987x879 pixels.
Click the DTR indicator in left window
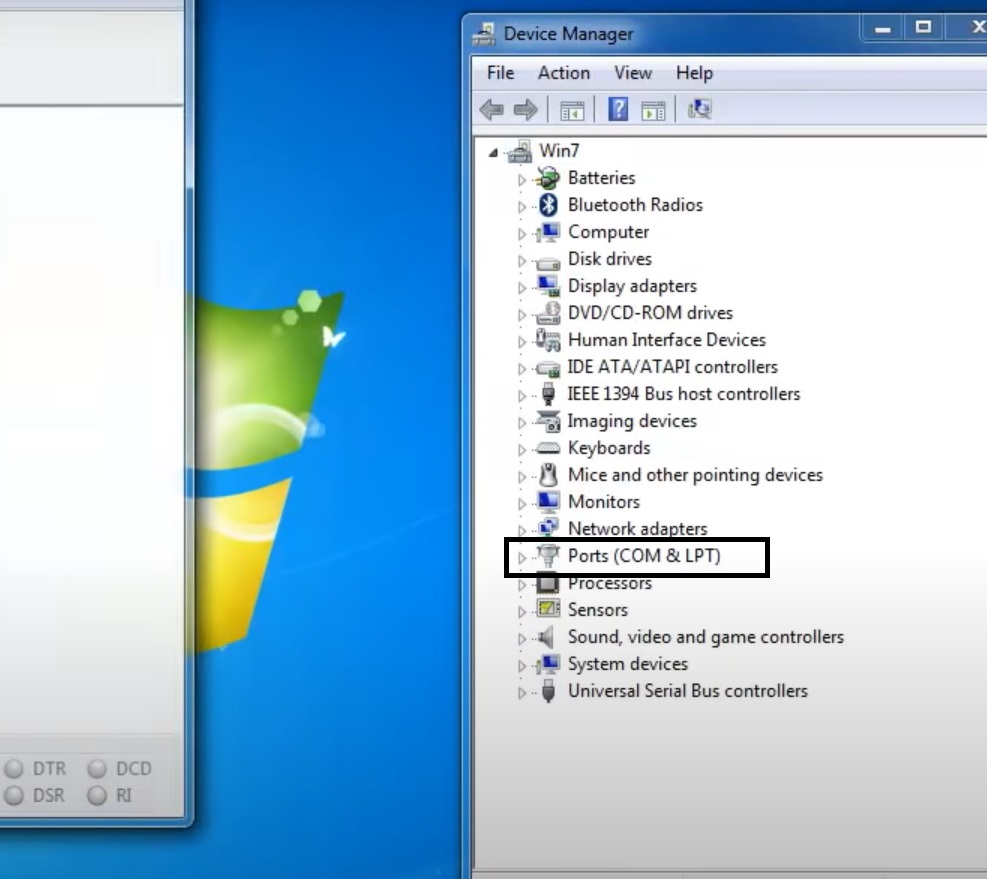coord(14,769)
